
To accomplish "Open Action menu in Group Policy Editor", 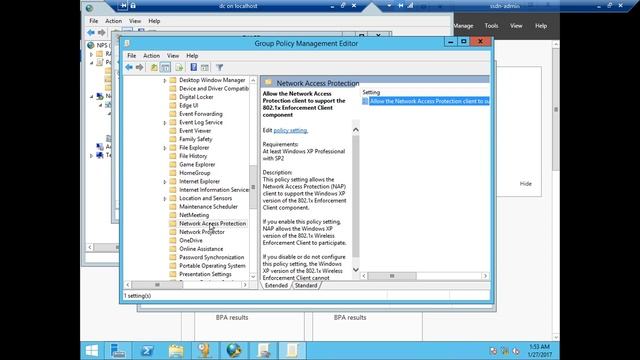I will [151, 56].
